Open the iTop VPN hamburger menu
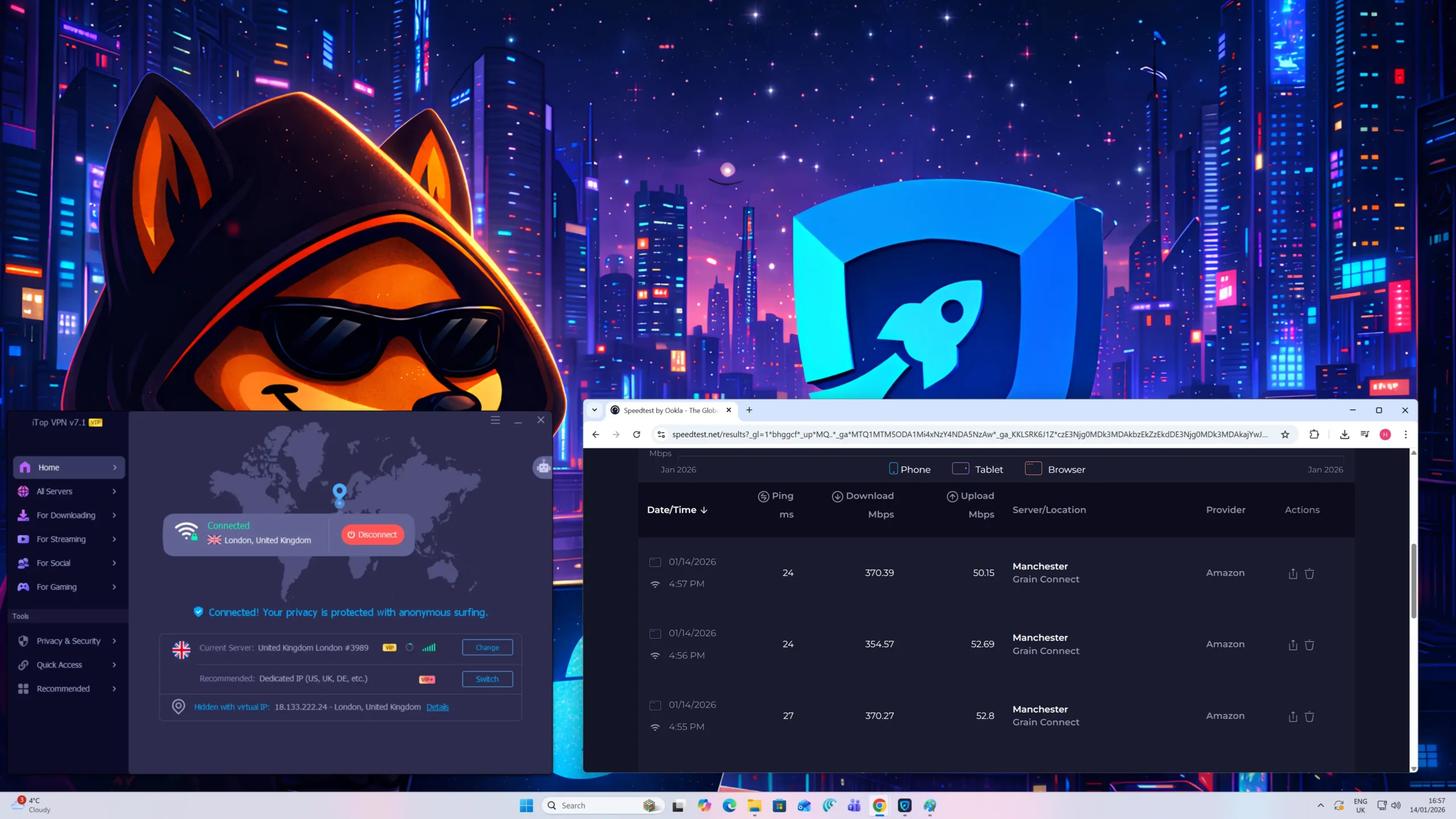 pyautogui.click(x=495, y=420)
